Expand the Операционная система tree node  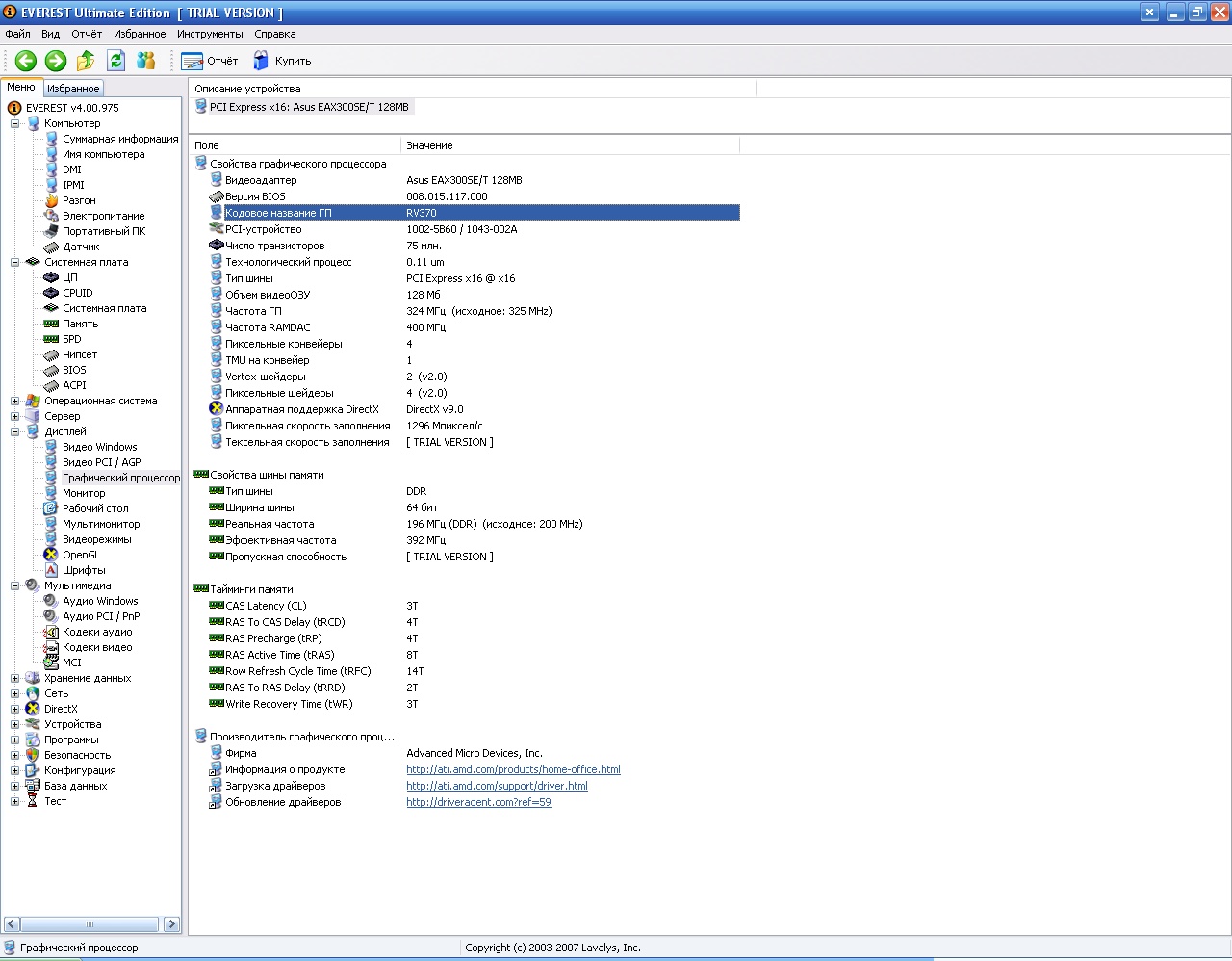[15, 401]
